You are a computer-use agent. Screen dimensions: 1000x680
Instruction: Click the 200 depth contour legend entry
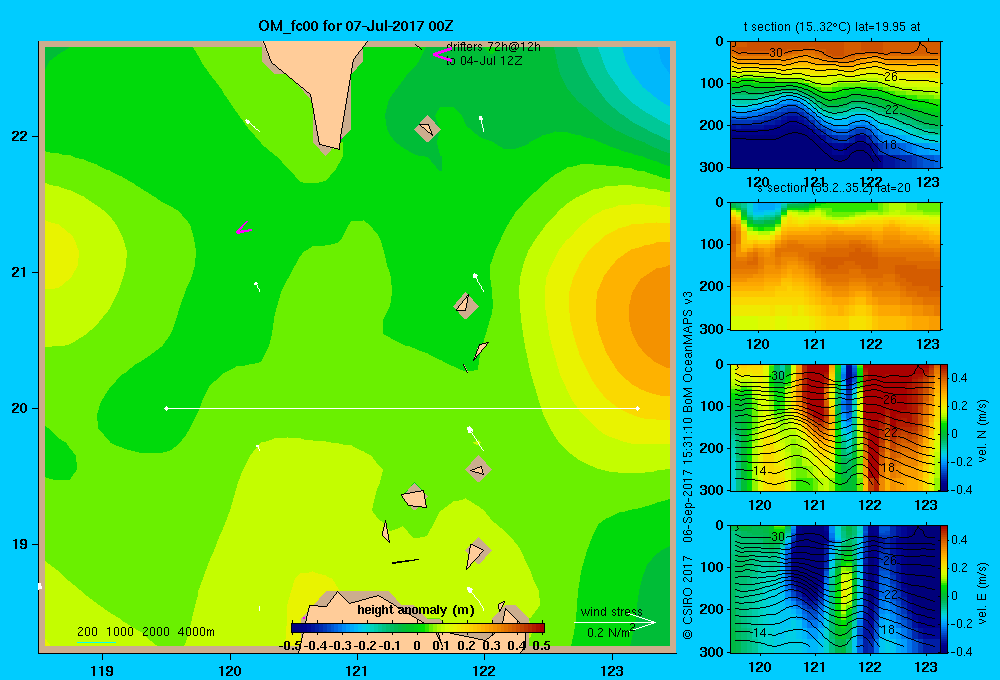point(87,632)
